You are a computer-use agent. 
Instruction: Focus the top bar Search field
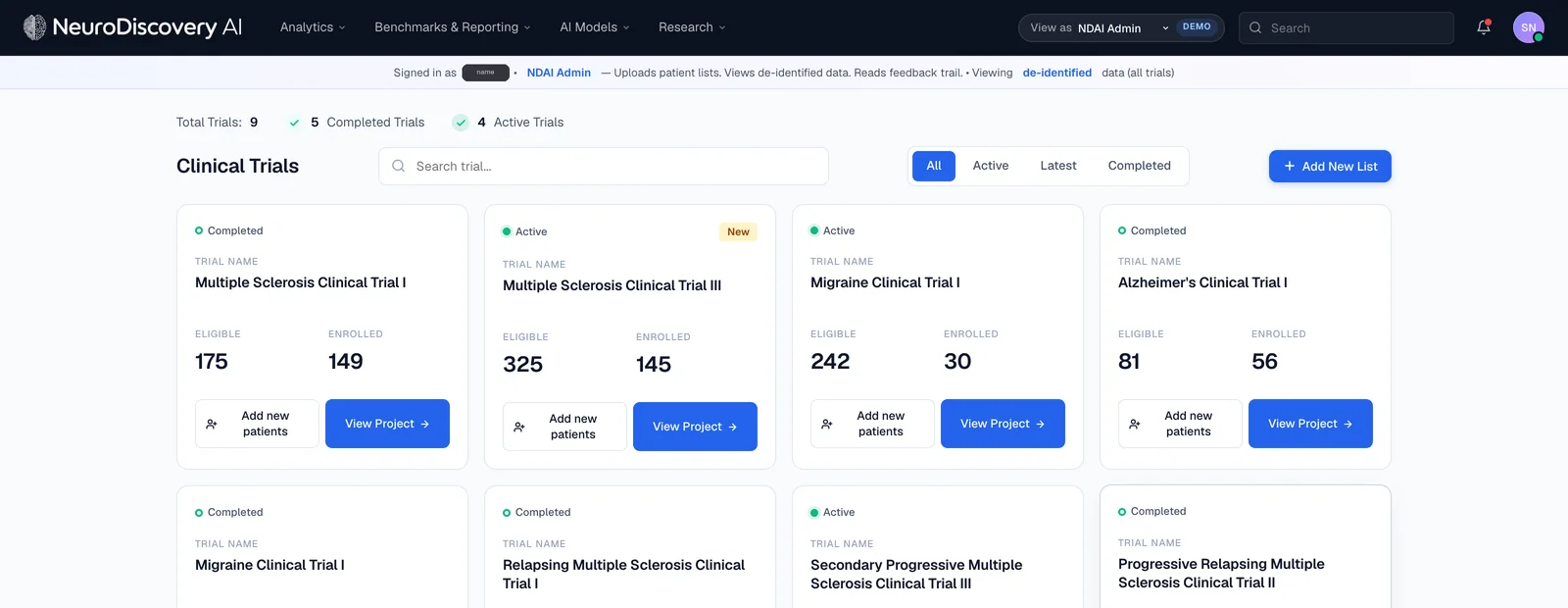(x=1347, y=27)
